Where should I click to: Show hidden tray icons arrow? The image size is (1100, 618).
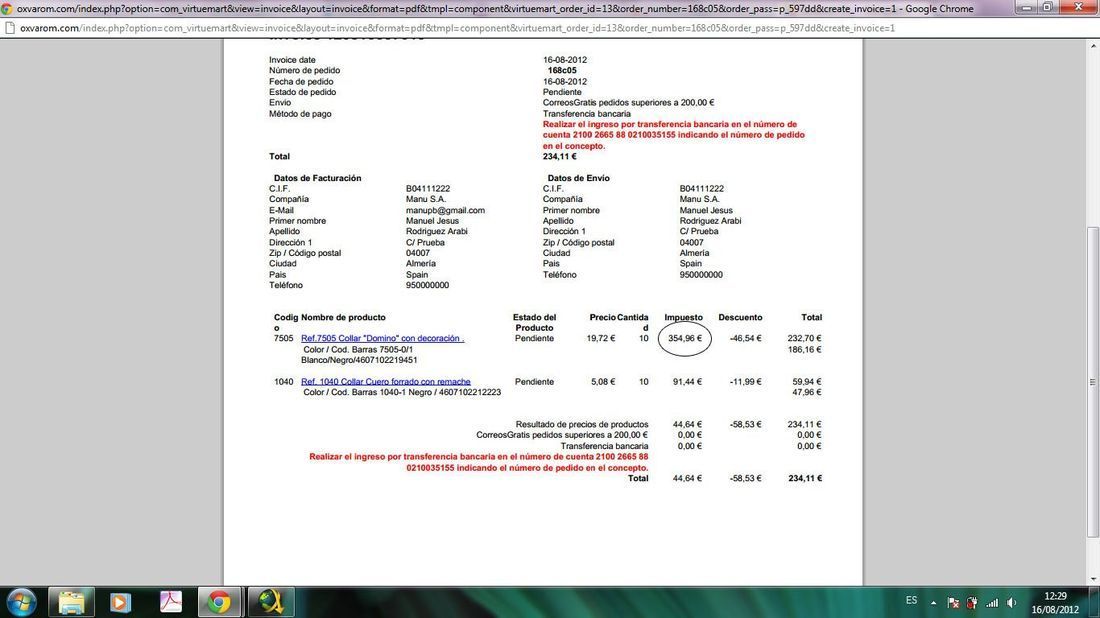[933, 603]
